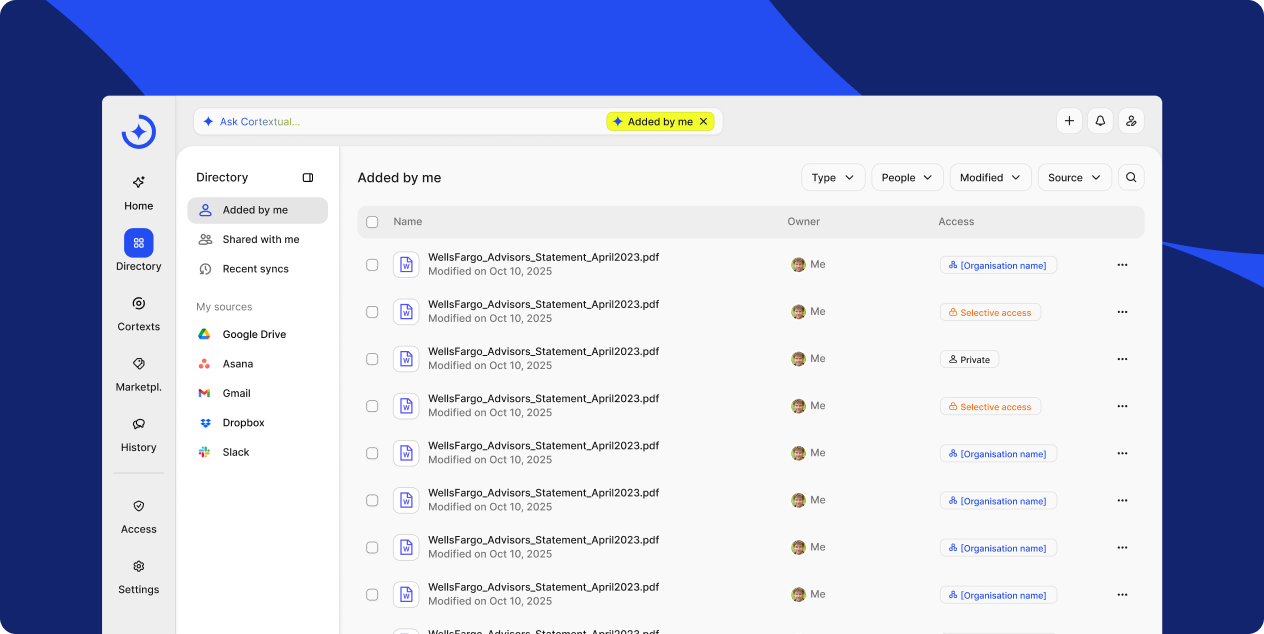Image resolution: width=1264 pixels, height=634 pixels.
Task: Open the Source filter dropdown
Action: [x=1074, y=178]
